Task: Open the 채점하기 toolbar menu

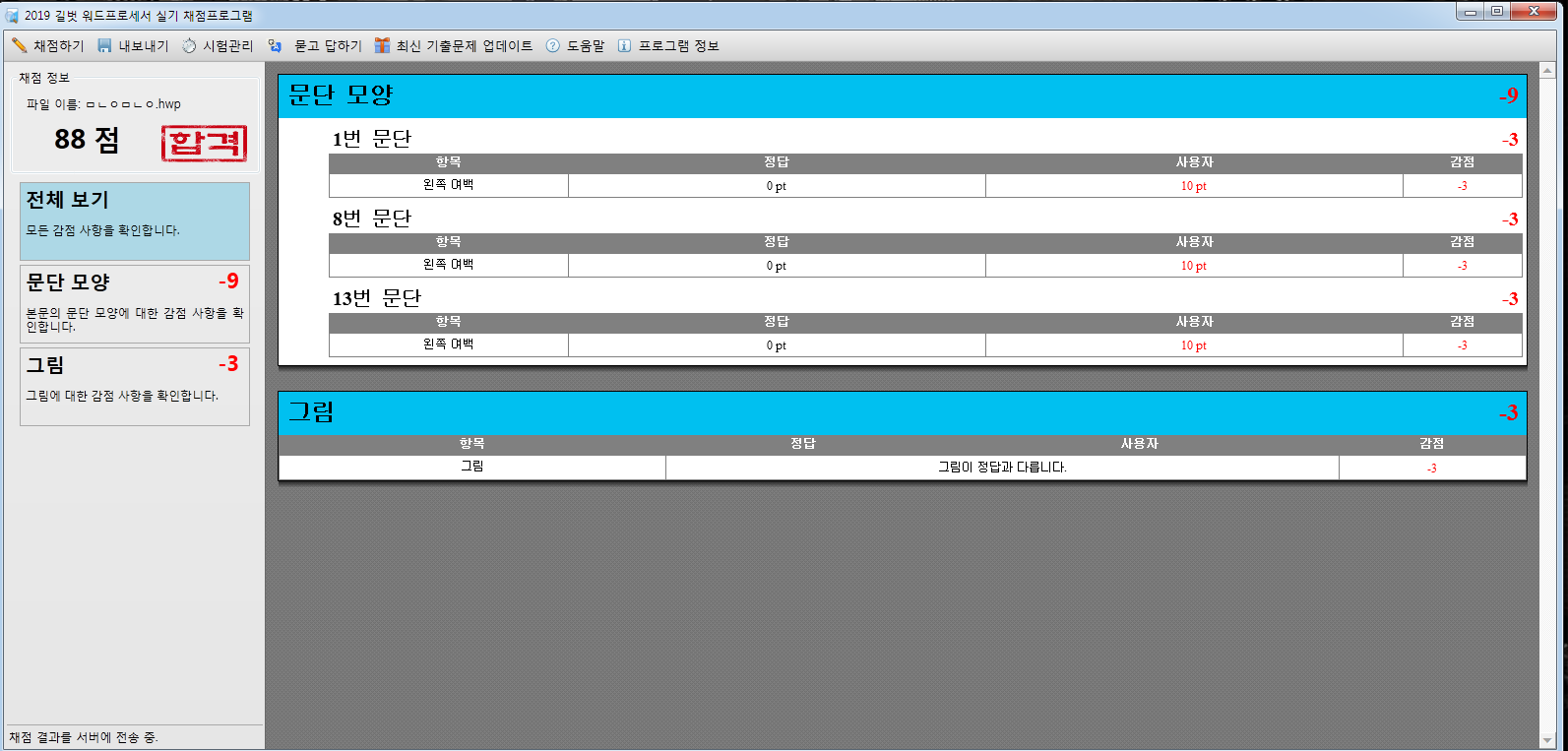Action: (48, 45)
